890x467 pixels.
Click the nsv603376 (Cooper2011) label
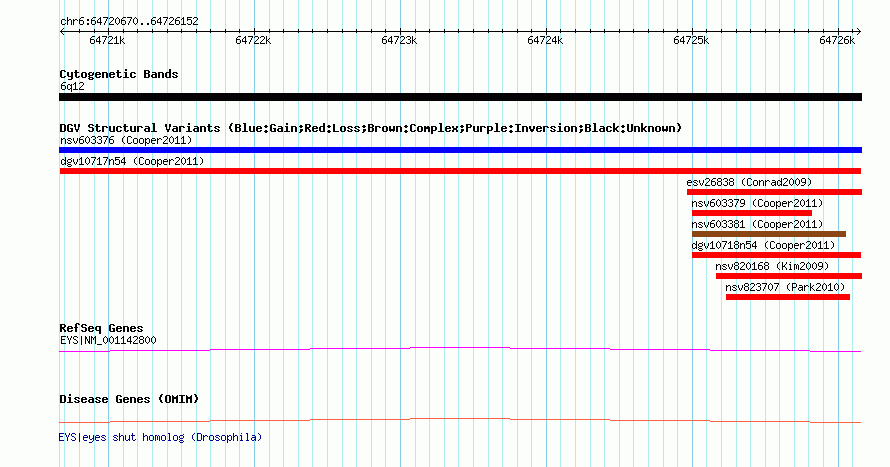click(126, 140)
